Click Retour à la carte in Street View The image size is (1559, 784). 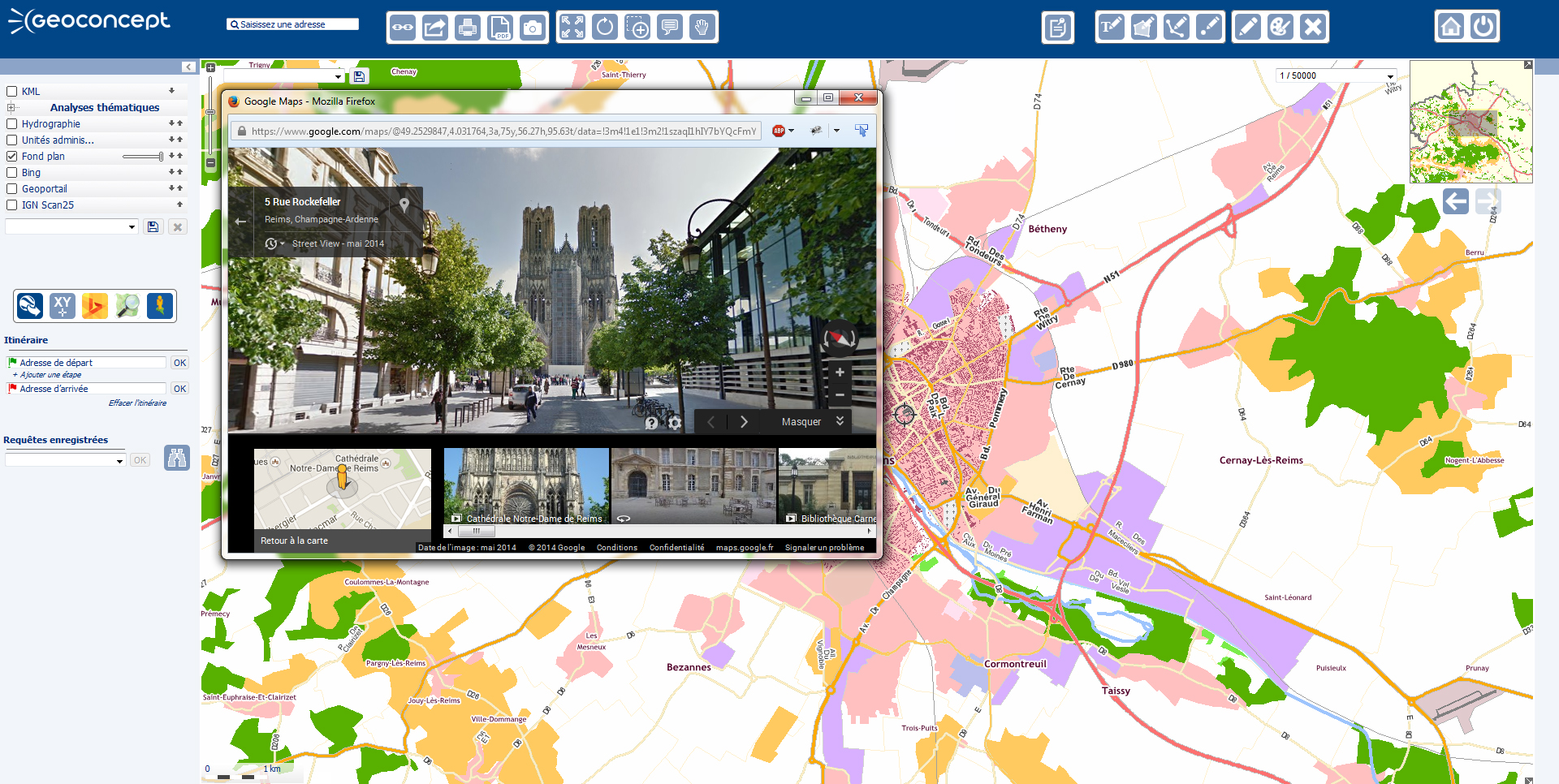point(294,541)
